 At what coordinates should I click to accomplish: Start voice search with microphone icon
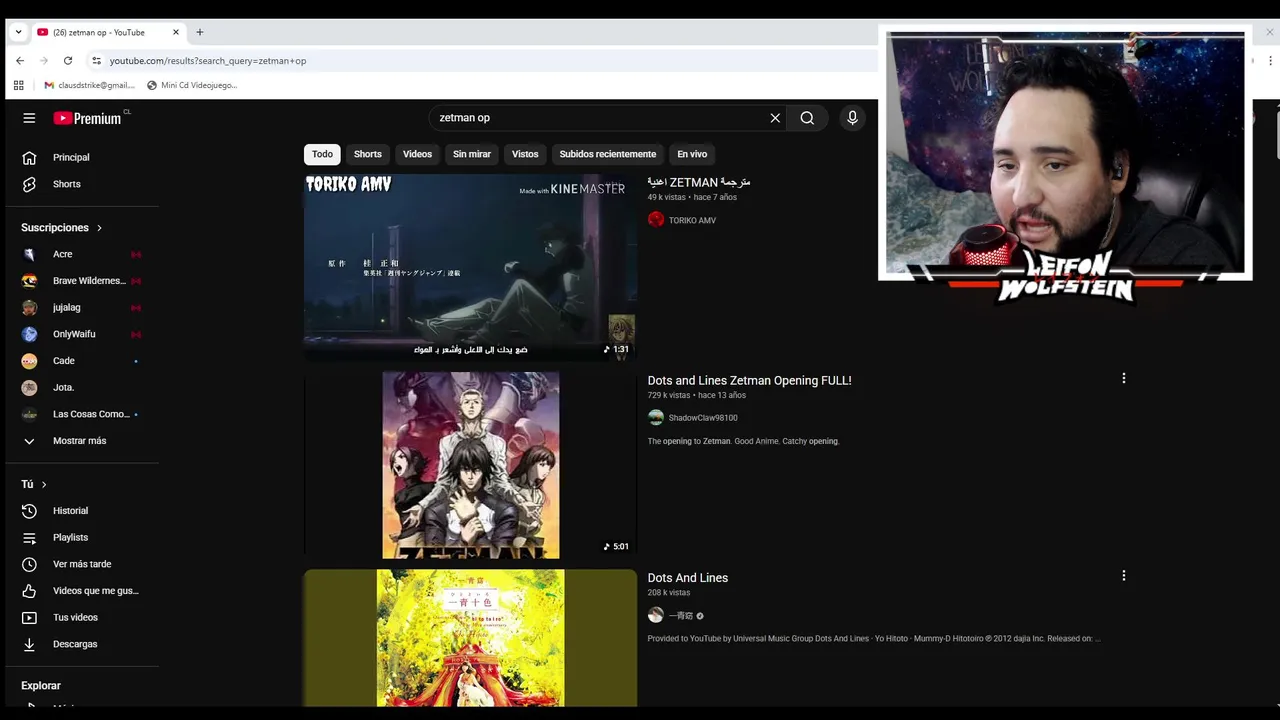pyautogui.click(x=852, y=118)
